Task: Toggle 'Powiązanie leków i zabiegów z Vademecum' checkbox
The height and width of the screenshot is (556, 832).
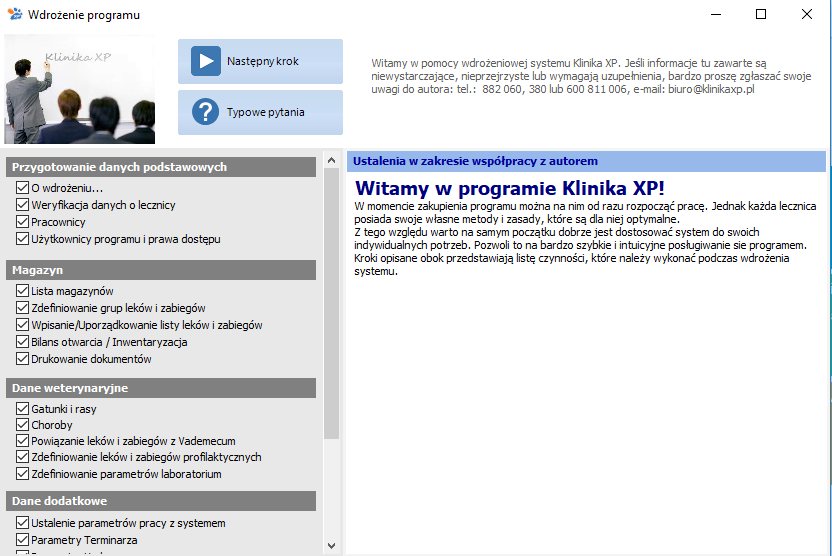Action: click(22, 441)
